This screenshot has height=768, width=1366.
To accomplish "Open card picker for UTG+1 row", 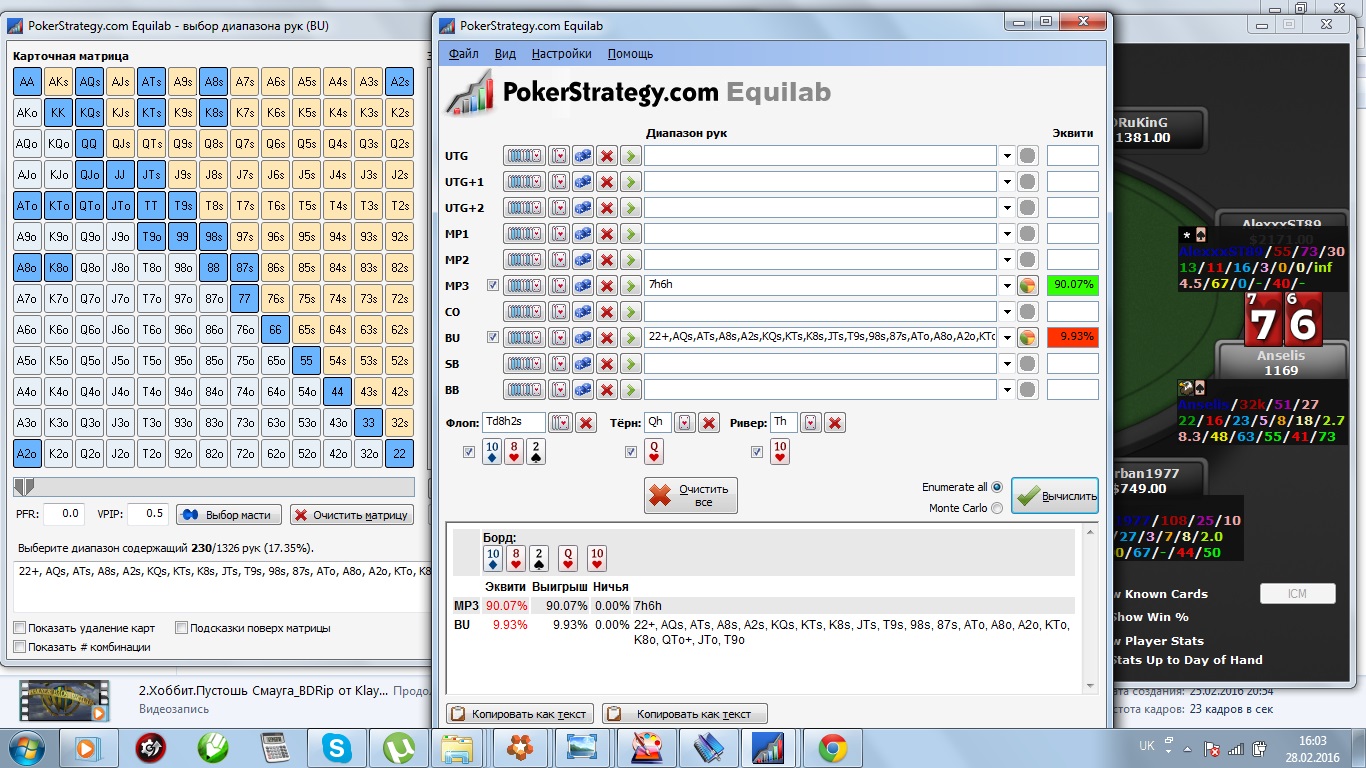I will click(559, 181).
